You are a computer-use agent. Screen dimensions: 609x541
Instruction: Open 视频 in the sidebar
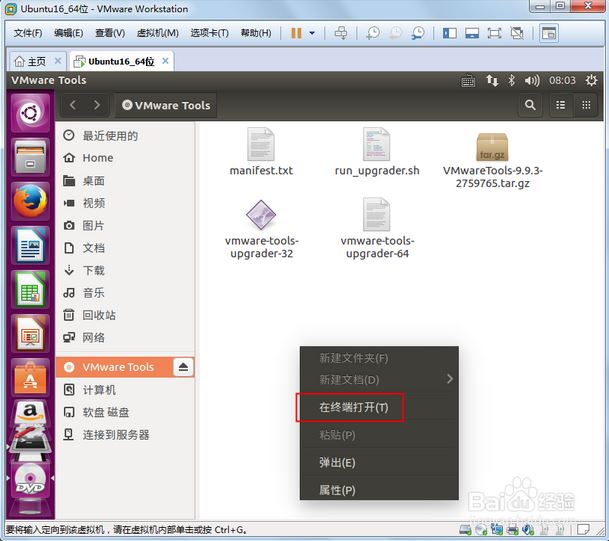[125, 203]
